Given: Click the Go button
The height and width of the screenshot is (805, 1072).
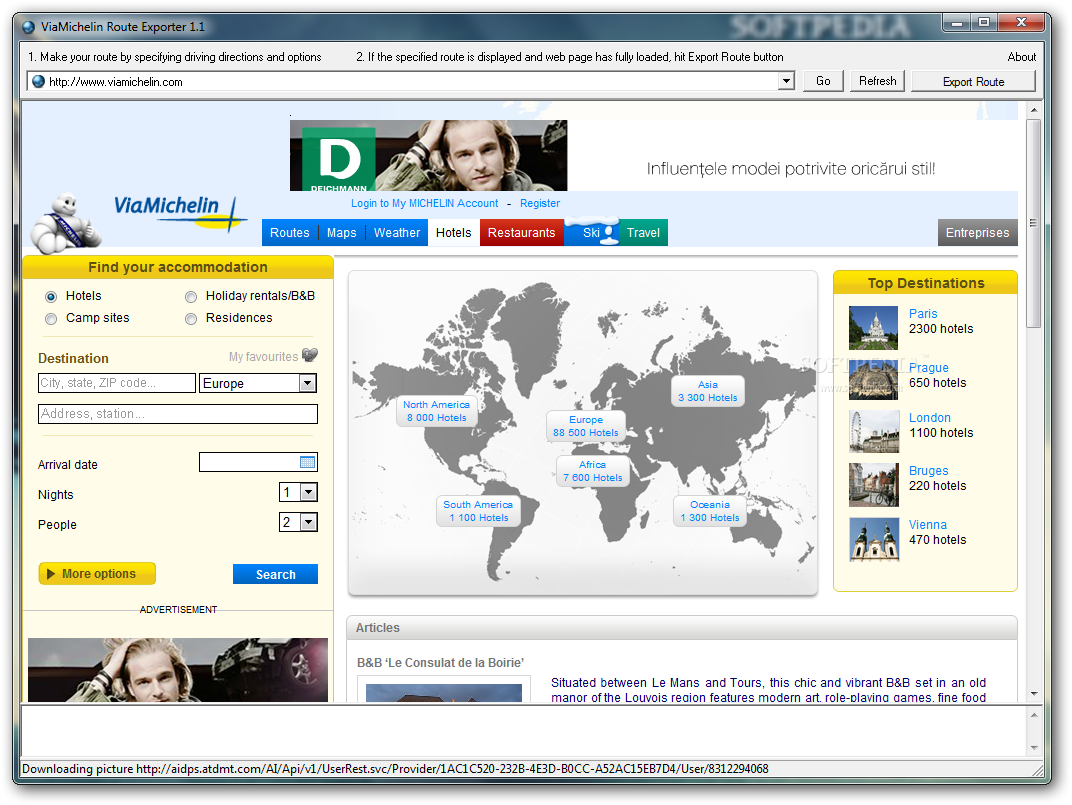Looking at the screenshot, I should click(823, 81).
